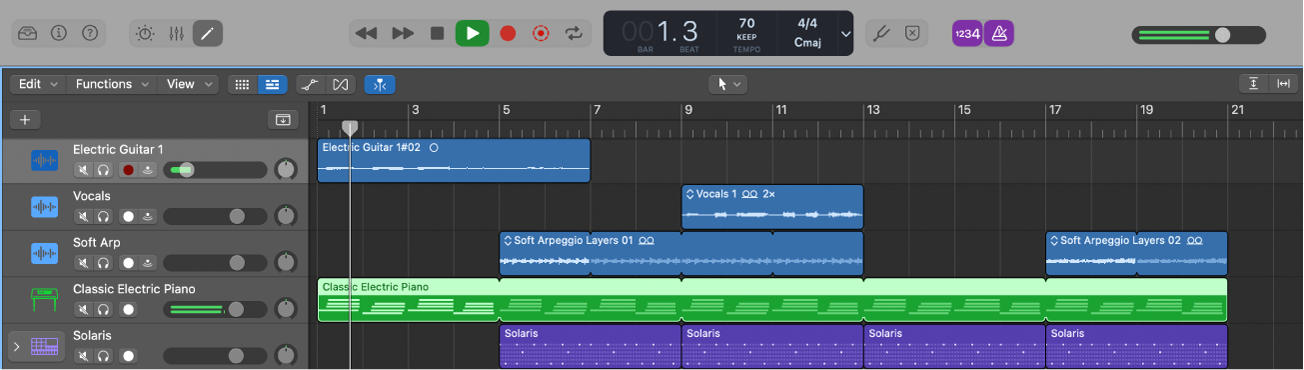Mute the Vocals track
Viewport: 1304px width, 370px height.
(x=84, y=216)
